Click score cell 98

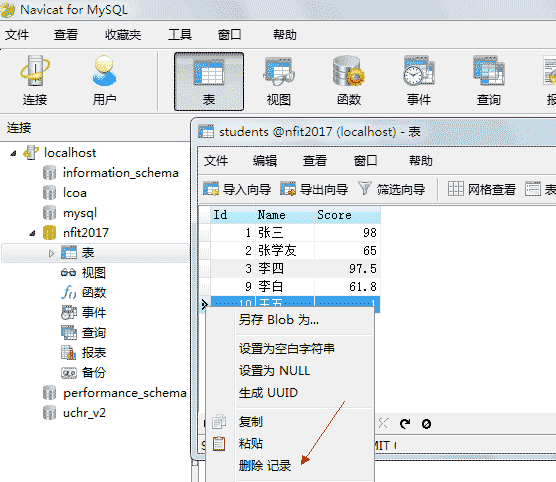tap(347, 233)
